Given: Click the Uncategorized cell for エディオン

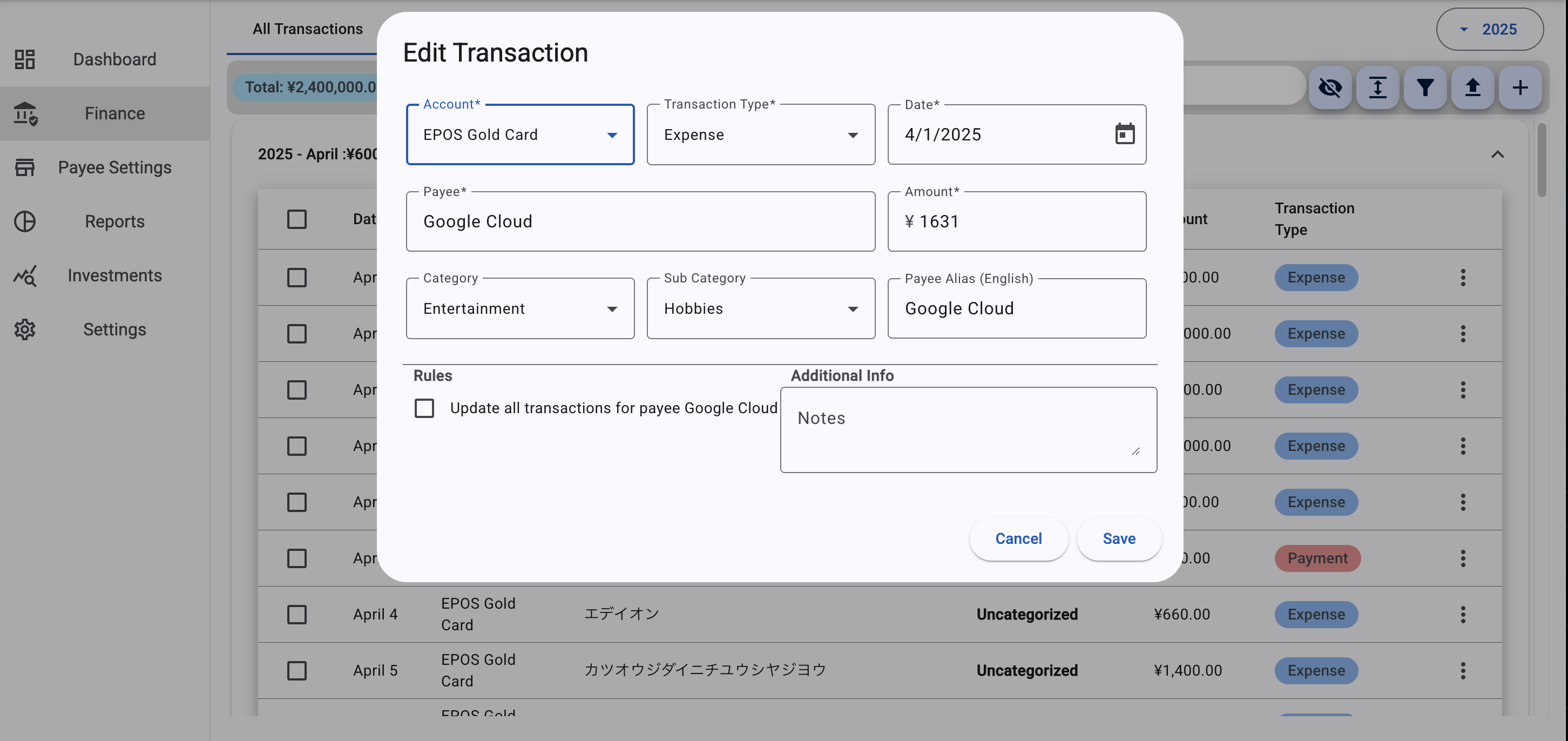Looking at the screenshot, I should pyautogui.click(x=1027, y=615).
